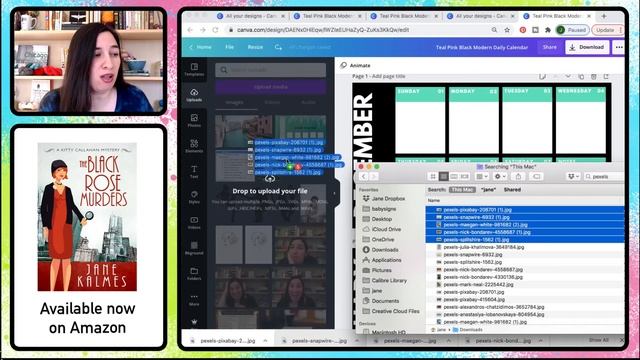Open a new browser tab
This screenshot has width=640, height=360.
tap(604, 16)
